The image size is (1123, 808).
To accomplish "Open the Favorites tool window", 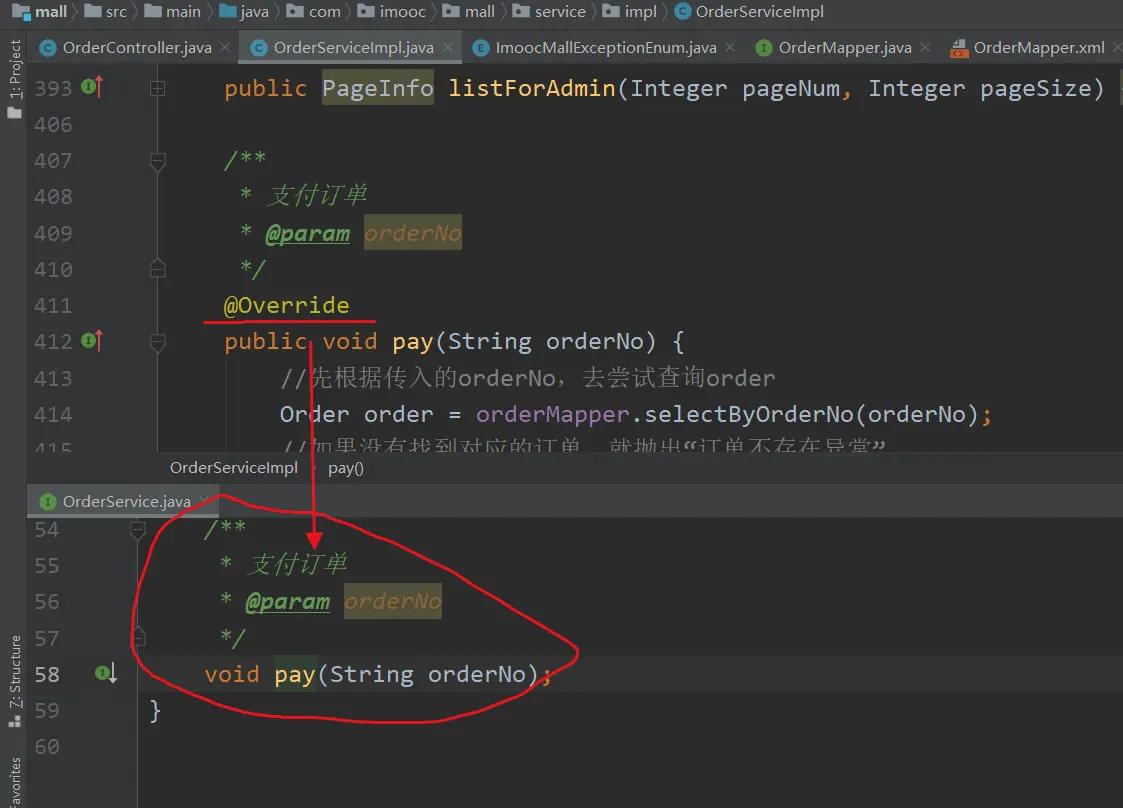I will pos(14,781).
